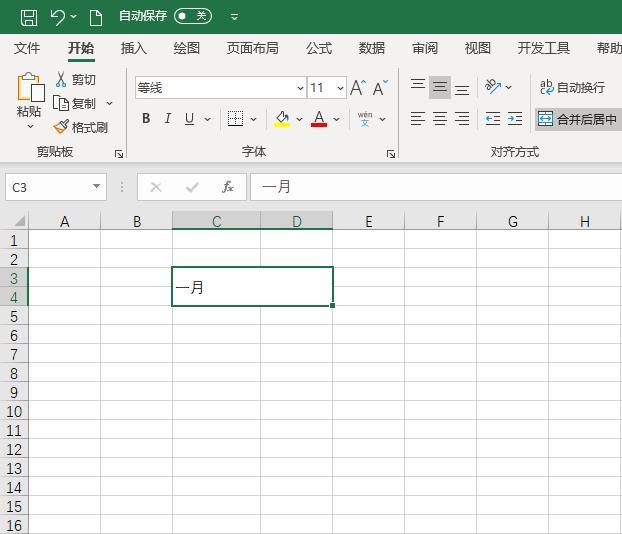Toggle Bold formatting

tap(146, 119)
